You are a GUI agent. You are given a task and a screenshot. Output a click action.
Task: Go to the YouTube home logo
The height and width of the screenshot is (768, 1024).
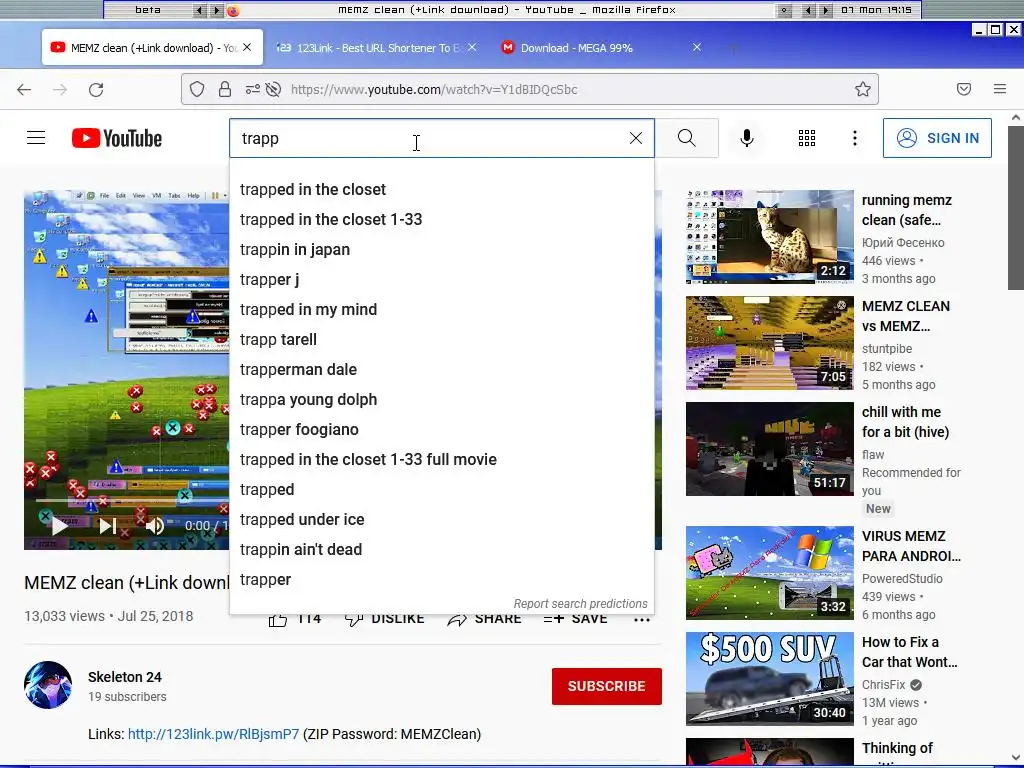click(x=117, y=138)
